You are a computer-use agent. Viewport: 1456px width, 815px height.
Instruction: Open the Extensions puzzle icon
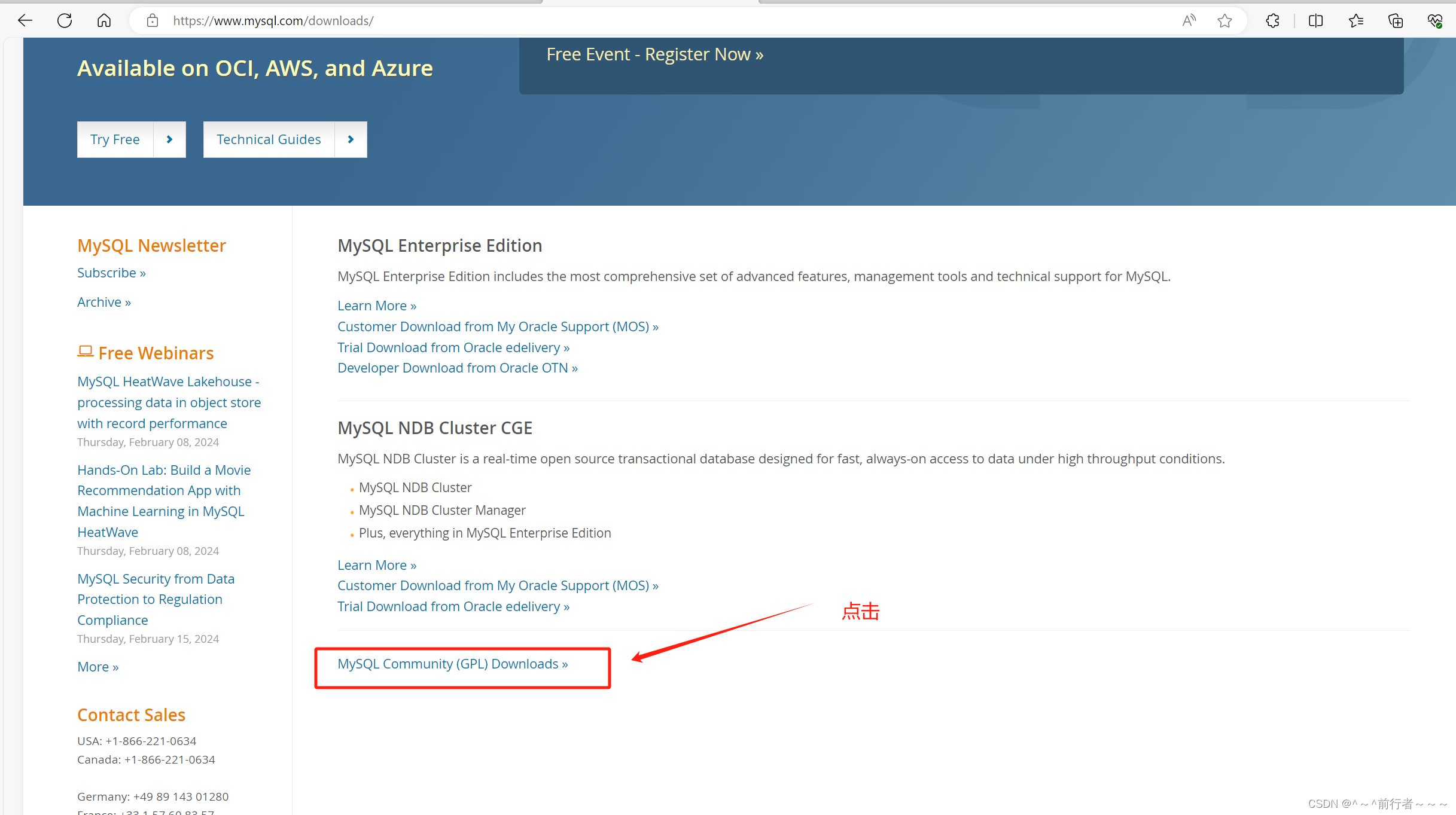point(1272,21)
